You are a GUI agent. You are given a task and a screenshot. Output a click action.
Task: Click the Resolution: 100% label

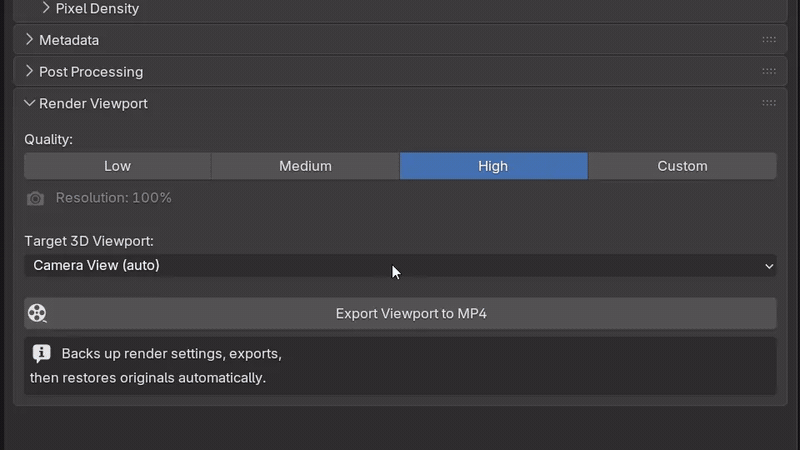114,198
